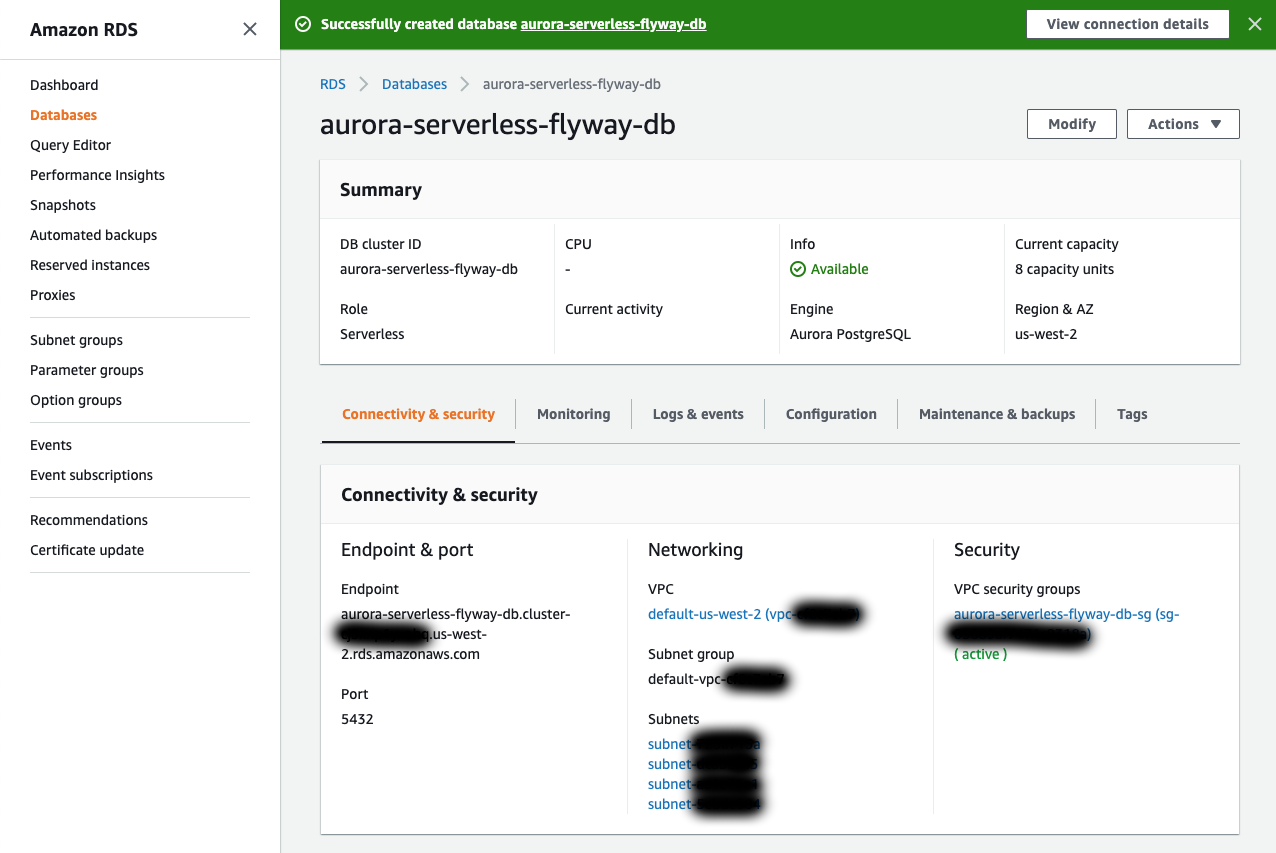Switch to Logs & events tab
This screenshot has height=853, width=1276.
point(698,414)
